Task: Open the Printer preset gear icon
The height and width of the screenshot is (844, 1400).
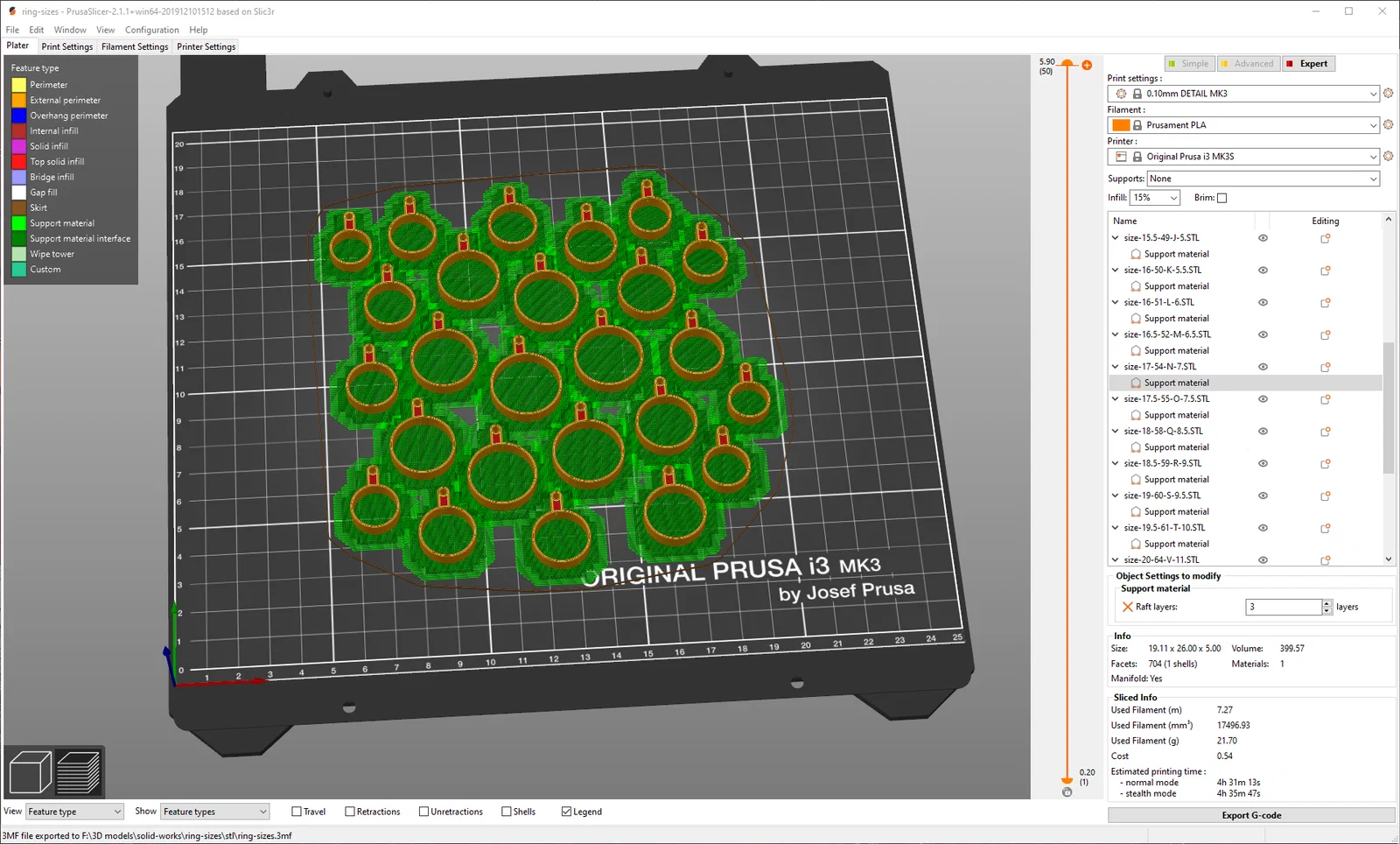Action: pos(1388,157)
